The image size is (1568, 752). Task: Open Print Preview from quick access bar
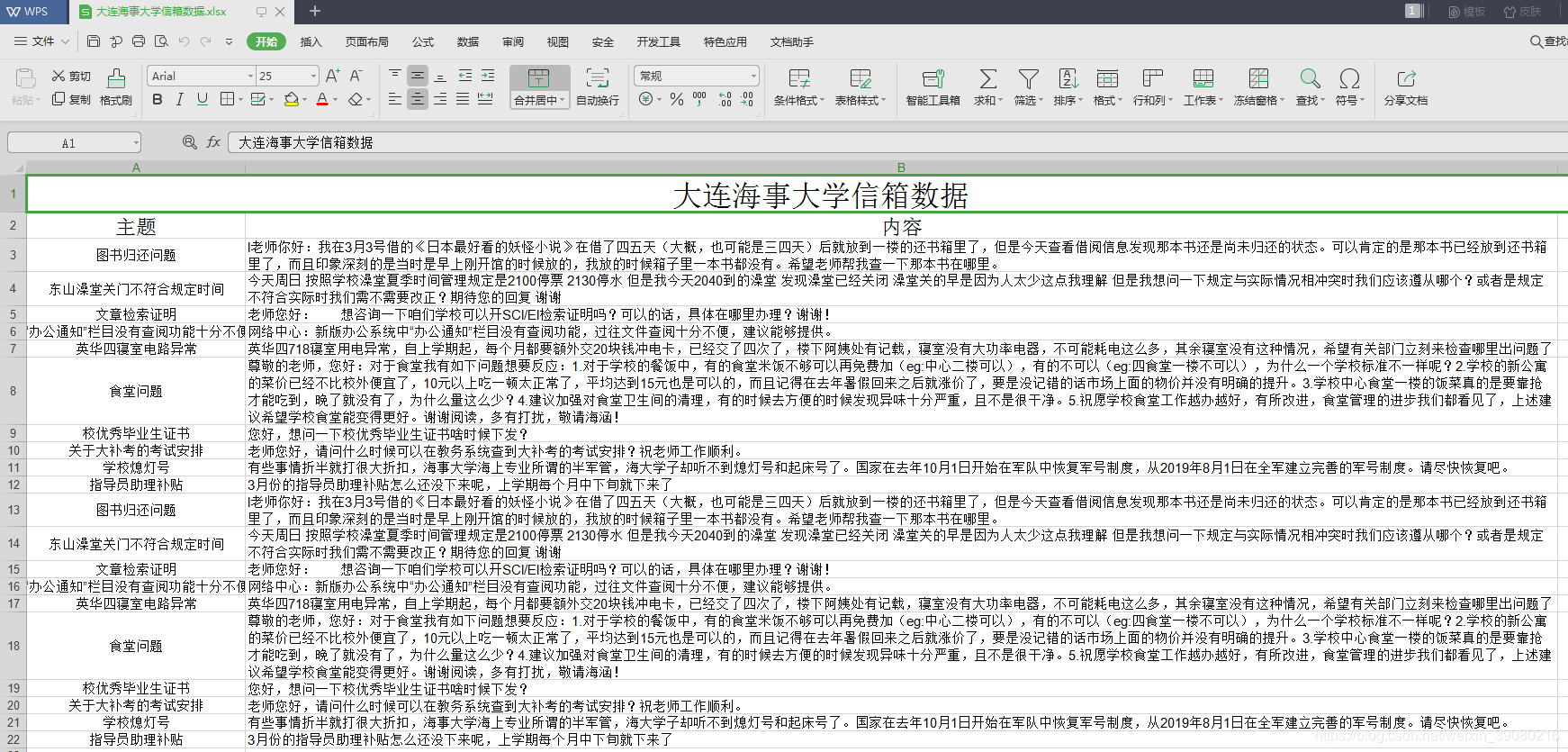point(161,41)
